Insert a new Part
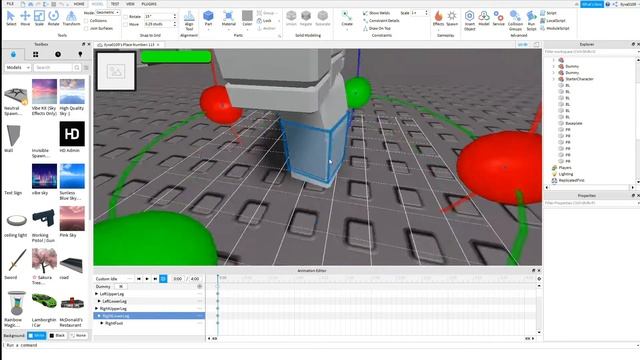Image resolution: width=640 pixels, height=360 pixels. [208, 18]
